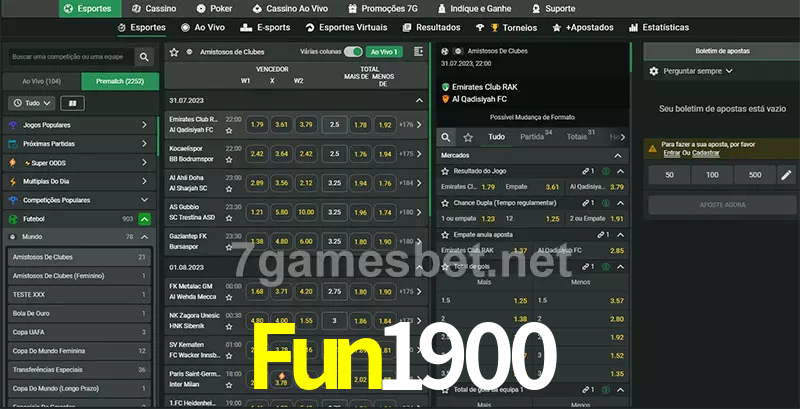Select the 100 quick stake button

tap(711, 175)
